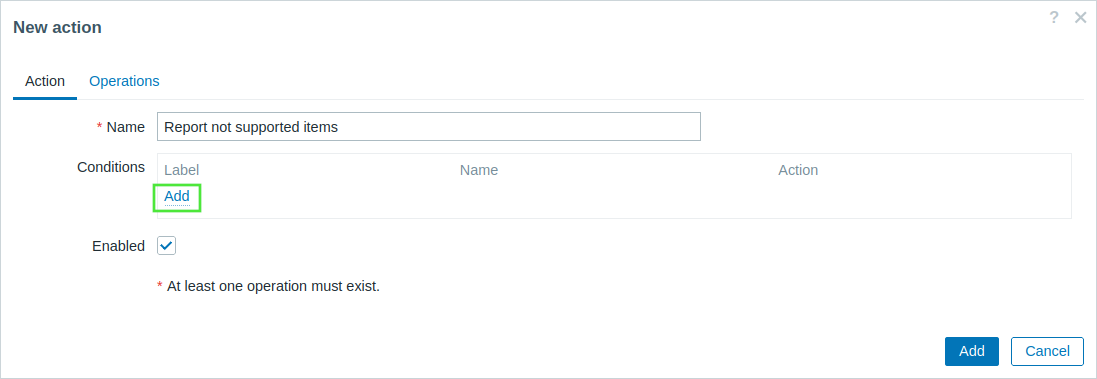
Task: Click the Name field label
Action: click(x=126, y=127)
